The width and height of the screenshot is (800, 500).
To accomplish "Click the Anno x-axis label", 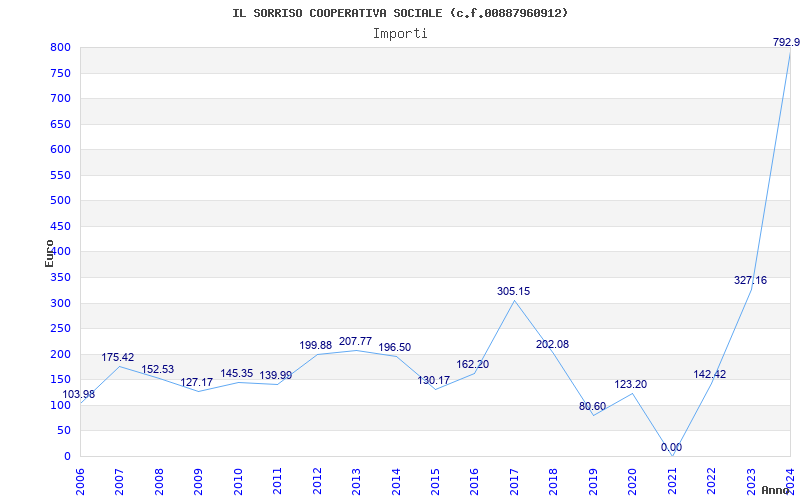I will click(x=776, y=490).
